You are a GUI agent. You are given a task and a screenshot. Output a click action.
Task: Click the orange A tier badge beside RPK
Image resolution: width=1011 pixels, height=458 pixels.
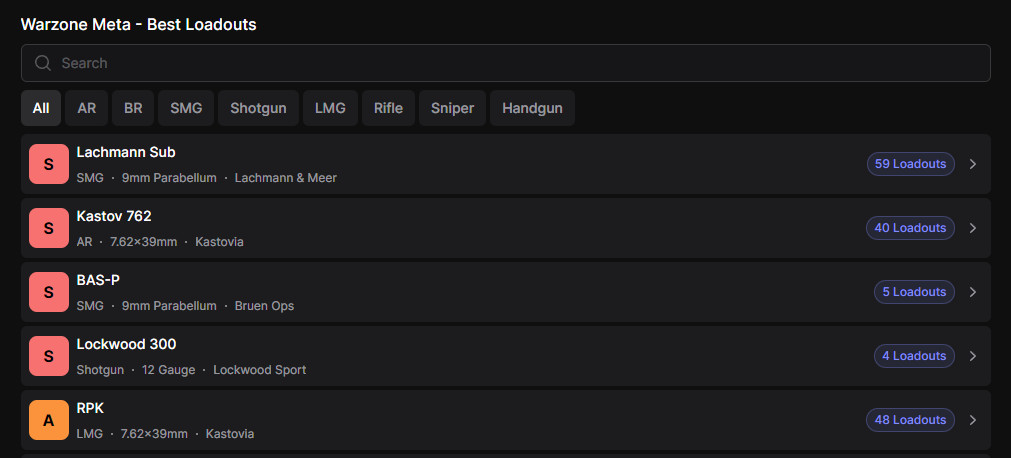pyautogui.click(x=48, y=420)
